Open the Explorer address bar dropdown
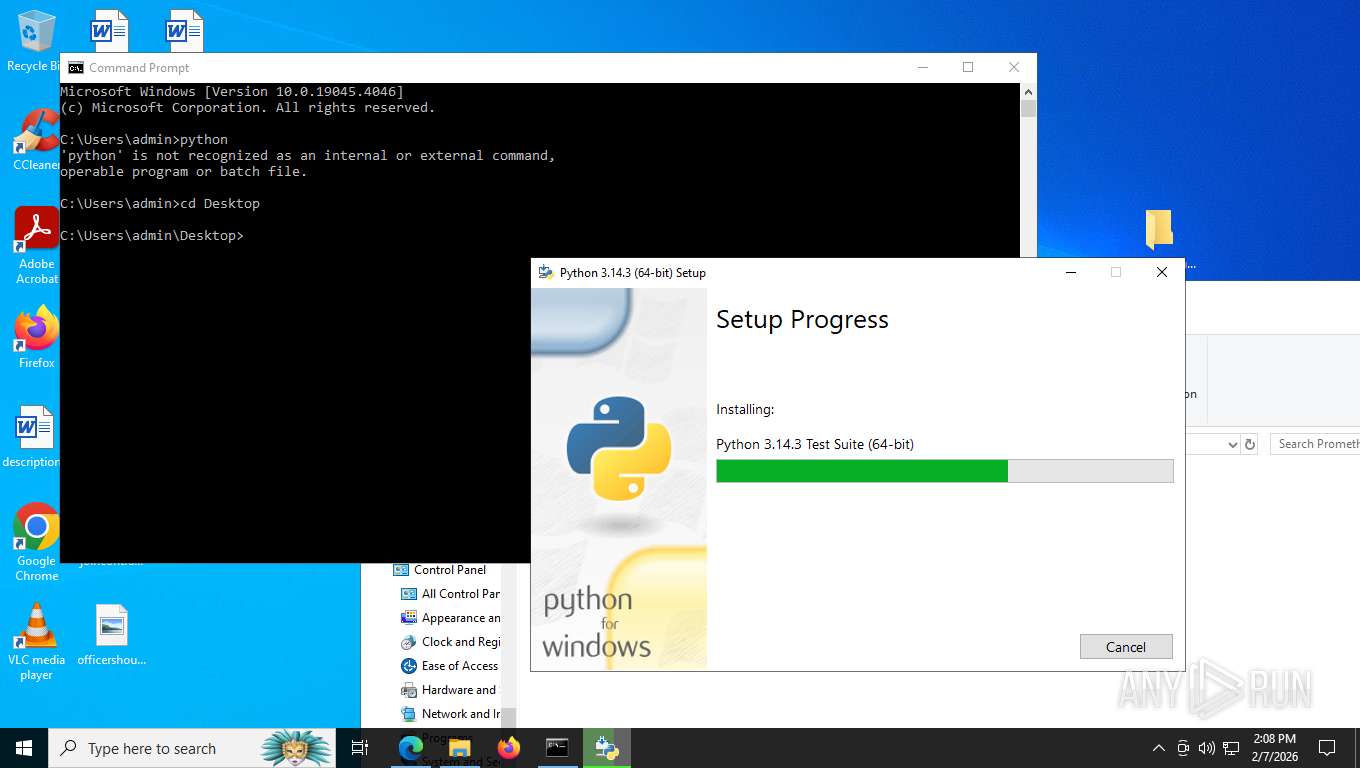This screenshot has height=768, width=1360. [1231, 444]
